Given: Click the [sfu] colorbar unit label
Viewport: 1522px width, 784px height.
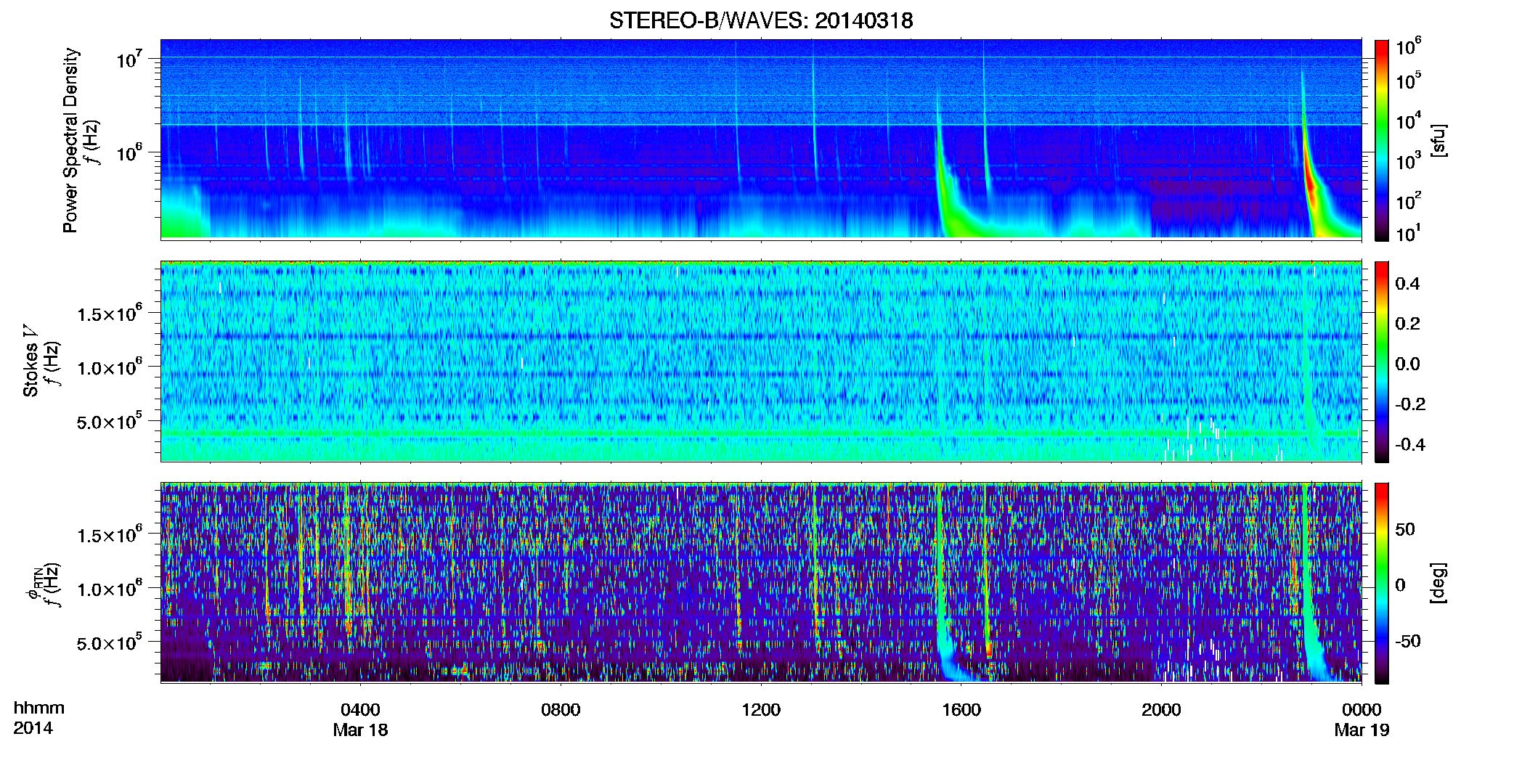Looking at the screenshot, I should pyautogui.click(x=1438, y=140).
